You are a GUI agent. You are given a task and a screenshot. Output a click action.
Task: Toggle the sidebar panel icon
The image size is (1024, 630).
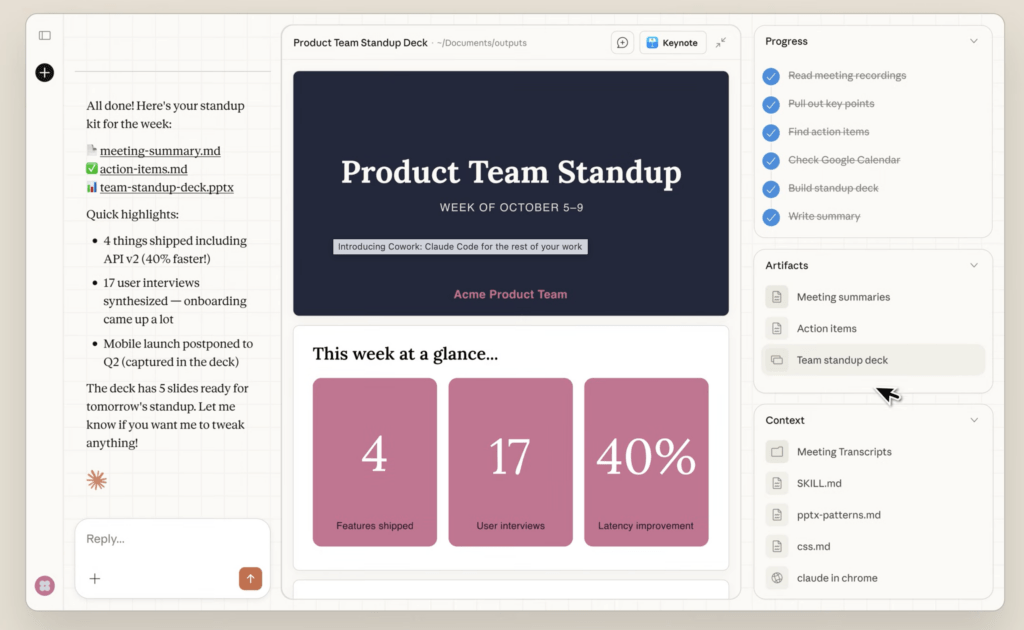coord(45,35)
